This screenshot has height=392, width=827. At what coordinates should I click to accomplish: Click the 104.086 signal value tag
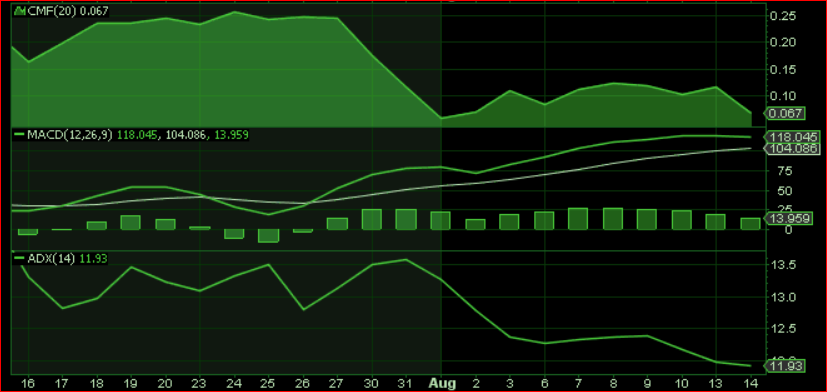tap(792, 148)
